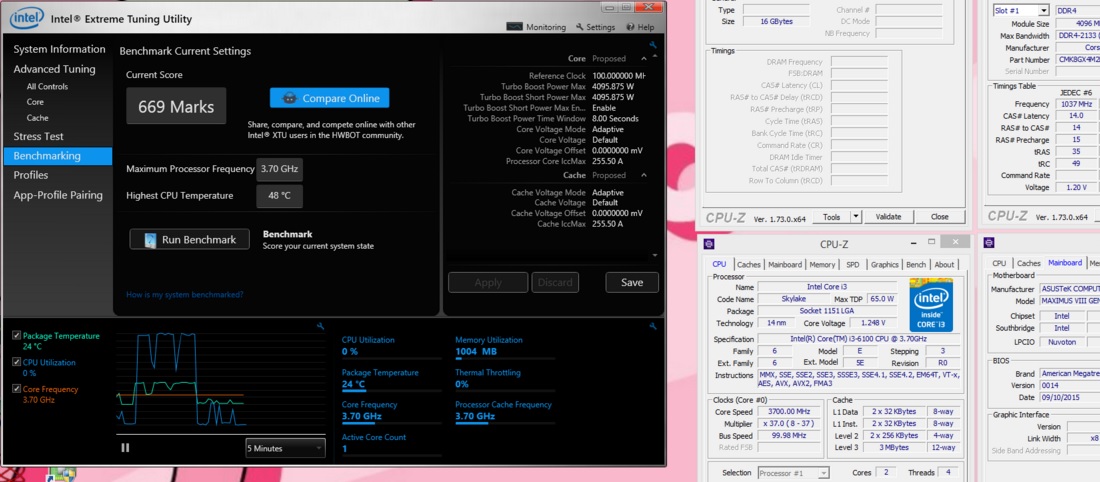The image size is (1100, 482).
Task: Open Profiles in XTU sidebar
Action: (31, 175)
